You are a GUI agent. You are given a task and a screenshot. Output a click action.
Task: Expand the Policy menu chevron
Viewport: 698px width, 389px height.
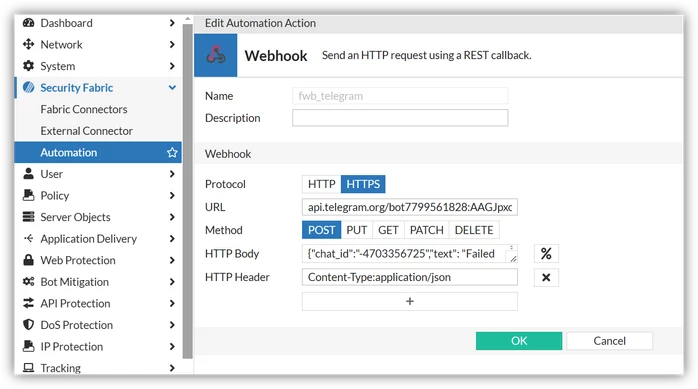(x=172, y=195)
